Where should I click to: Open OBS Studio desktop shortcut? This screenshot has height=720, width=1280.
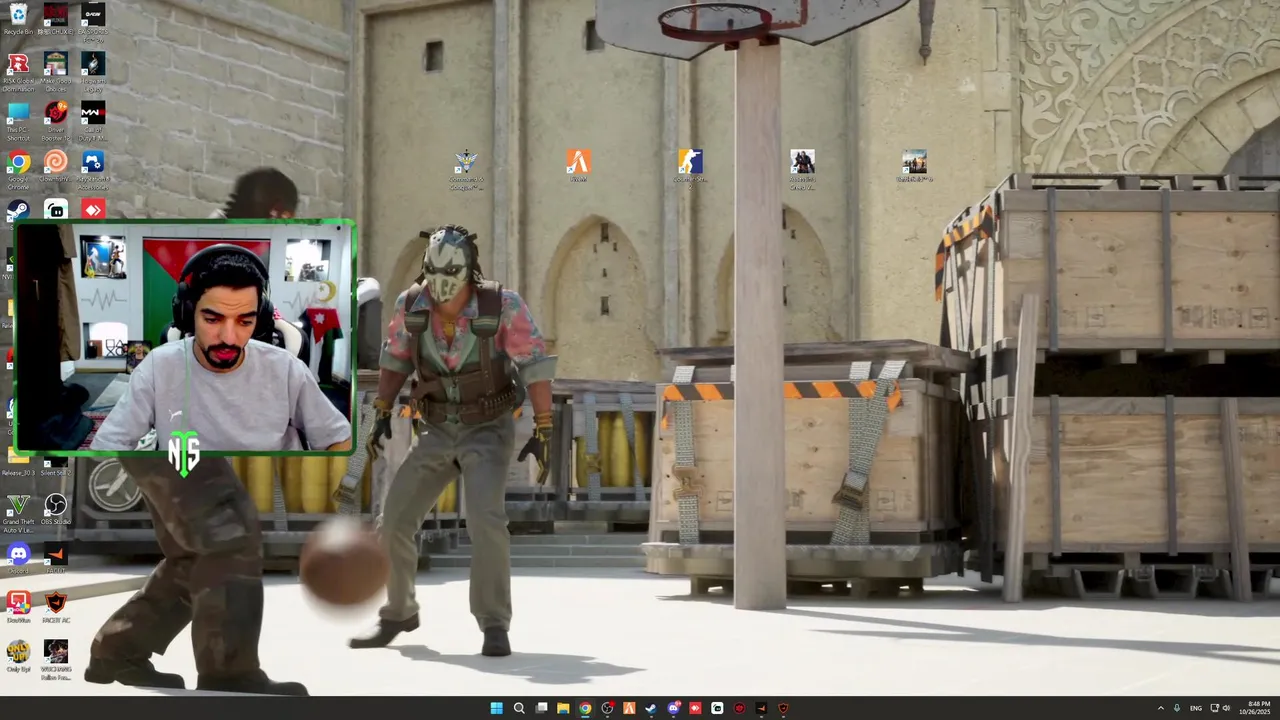pos(56,508)
